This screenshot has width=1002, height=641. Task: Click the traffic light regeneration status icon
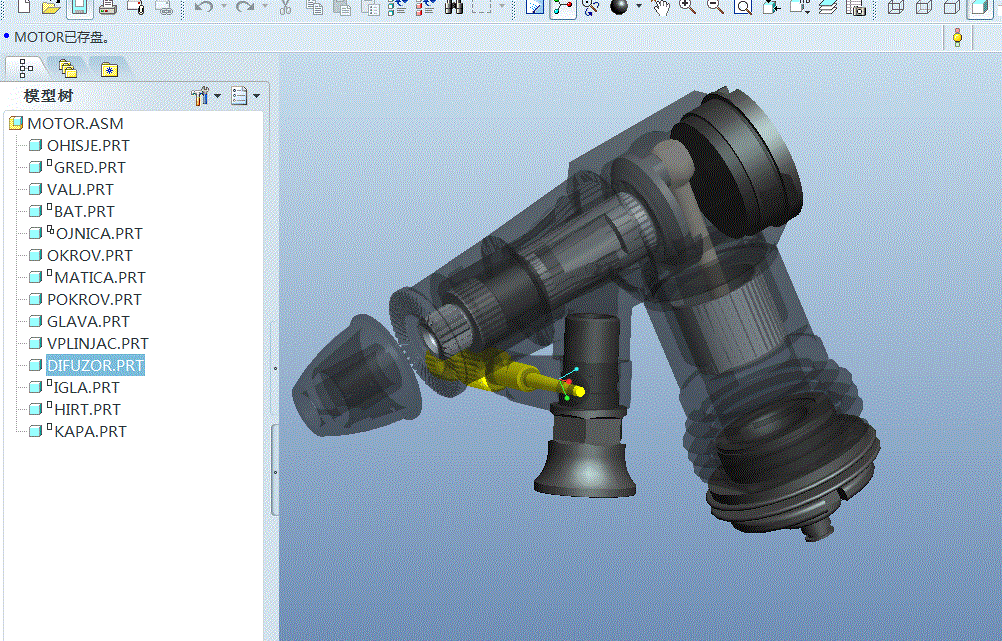pos(957,38)
